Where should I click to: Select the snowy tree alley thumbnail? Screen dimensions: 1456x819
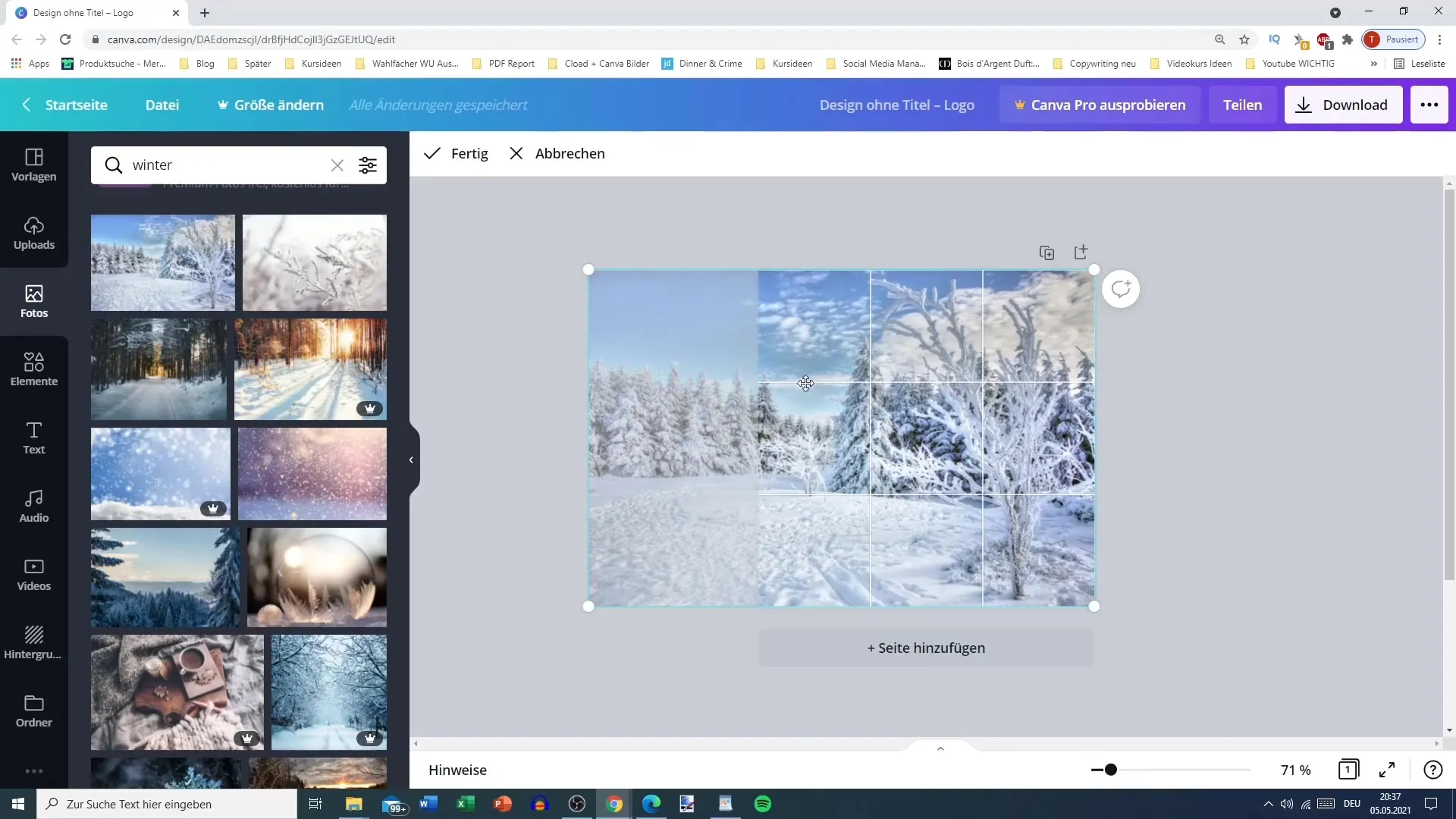(x=329, y=692)
